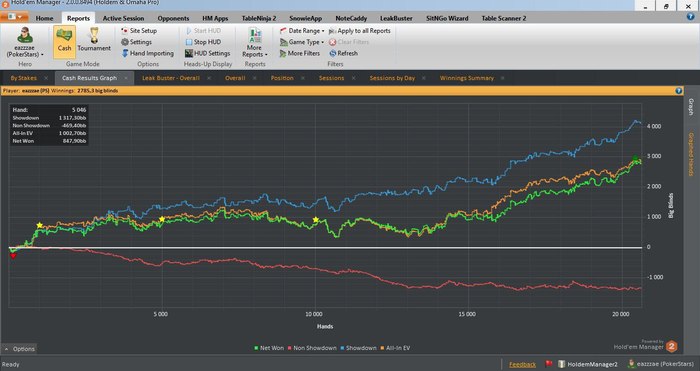
Task: Switch to Overall report tab
Action: [235, 78]
